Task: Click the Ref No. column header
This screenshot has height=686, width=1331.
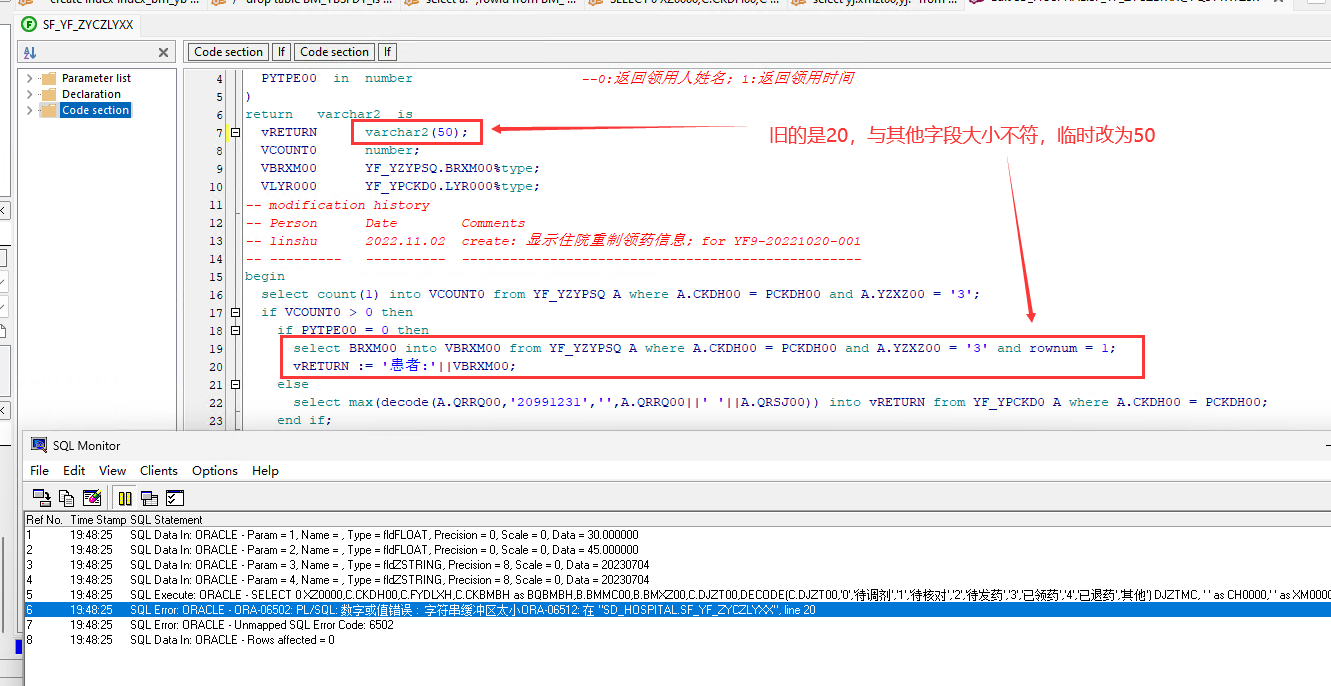Action: pos(44,520)
